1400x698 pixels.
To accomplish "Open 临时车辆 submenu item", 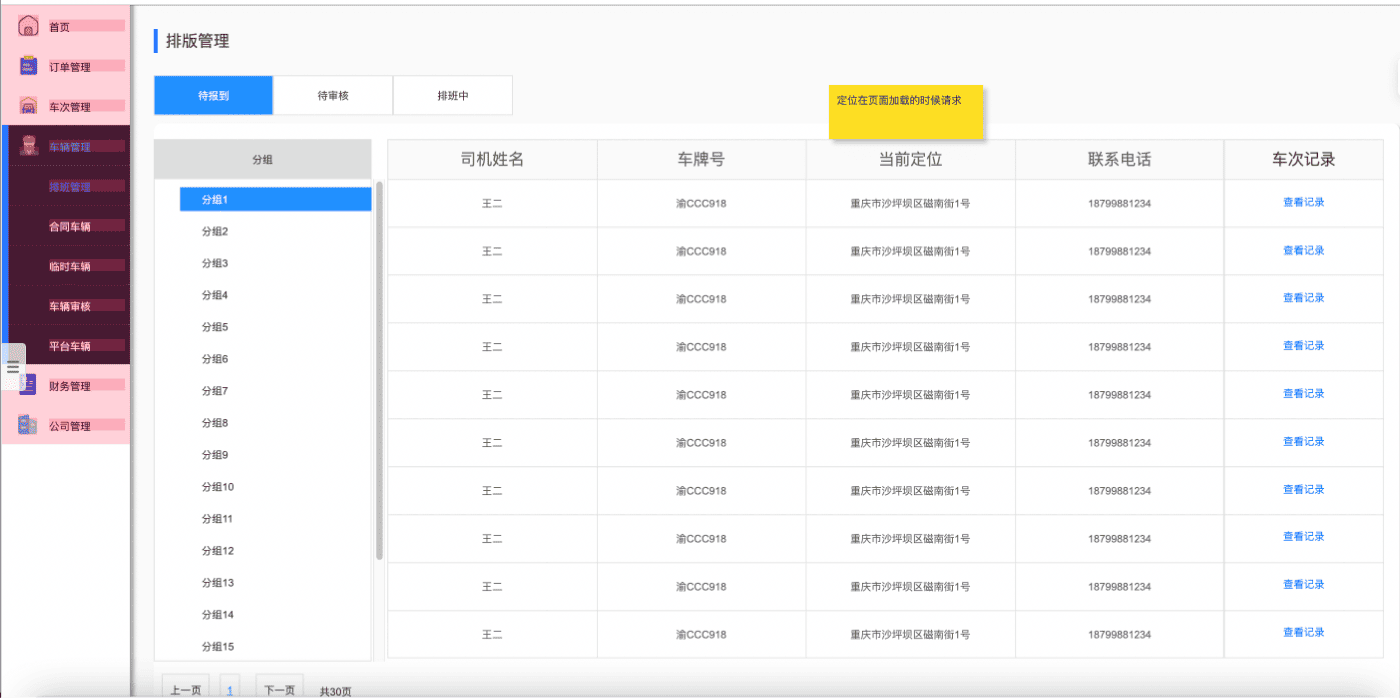I will click(x=70, y=267).
